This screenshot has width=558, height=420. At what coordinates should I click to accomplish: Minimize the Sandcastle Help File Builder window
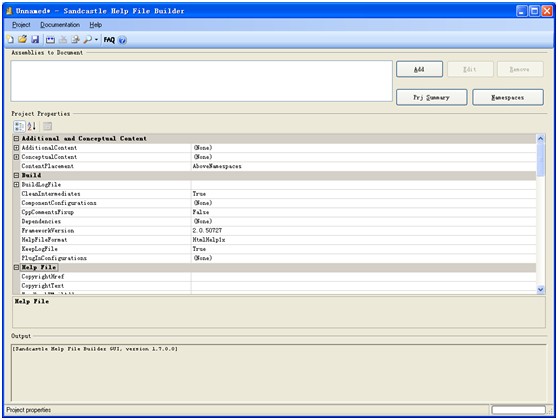tap(522, 11)
